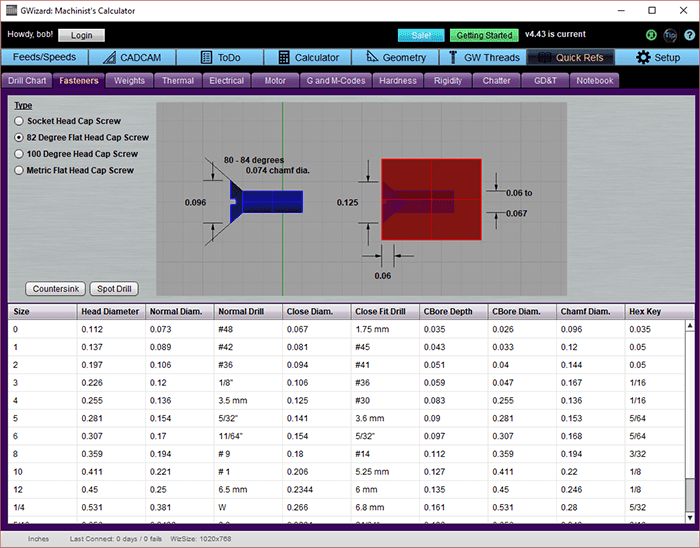
Task: Click the 5/32 hex key cell
Action: click(x=655, y=507)
